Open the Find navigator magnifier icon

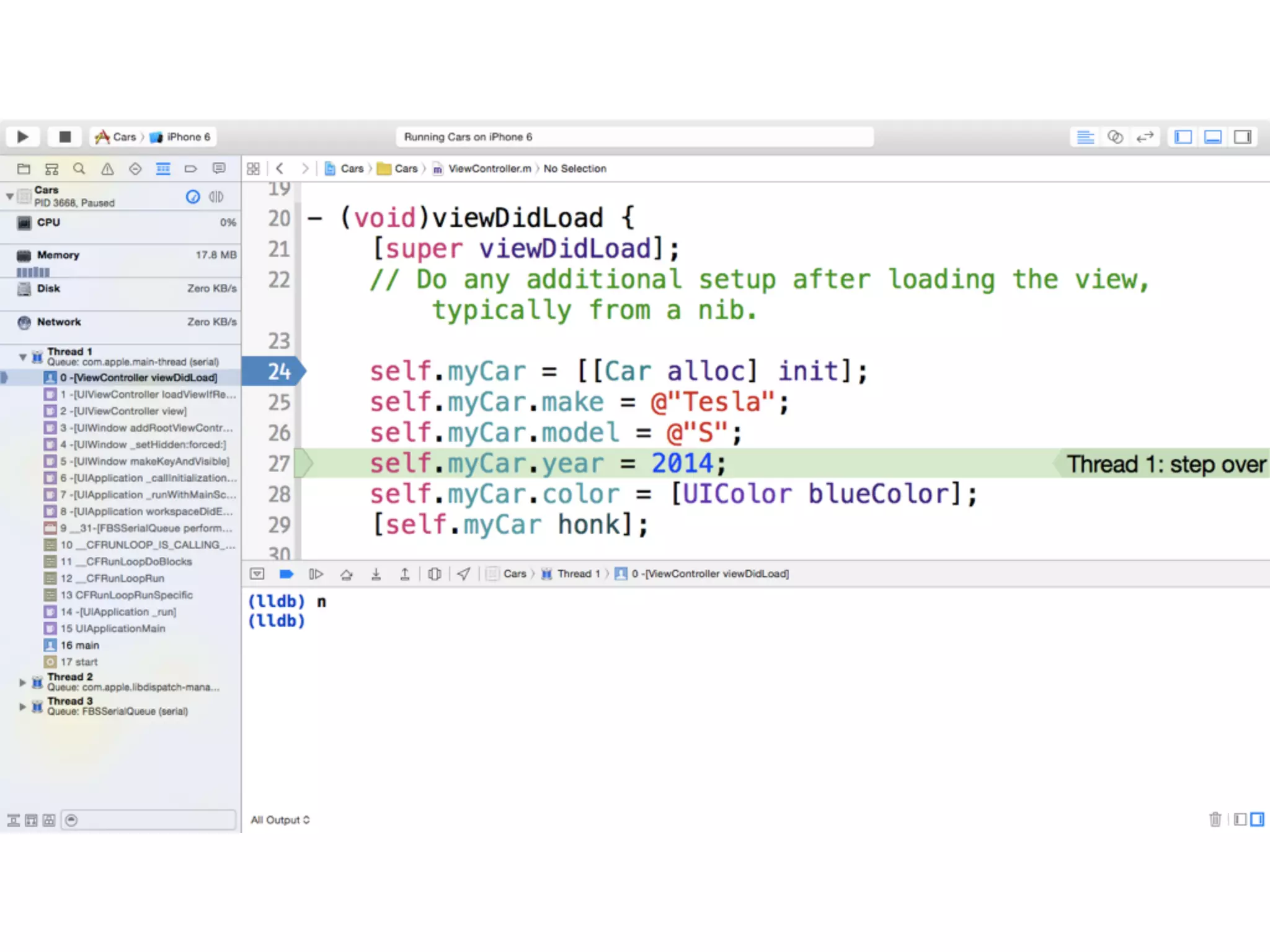click(x=79, y=169)
